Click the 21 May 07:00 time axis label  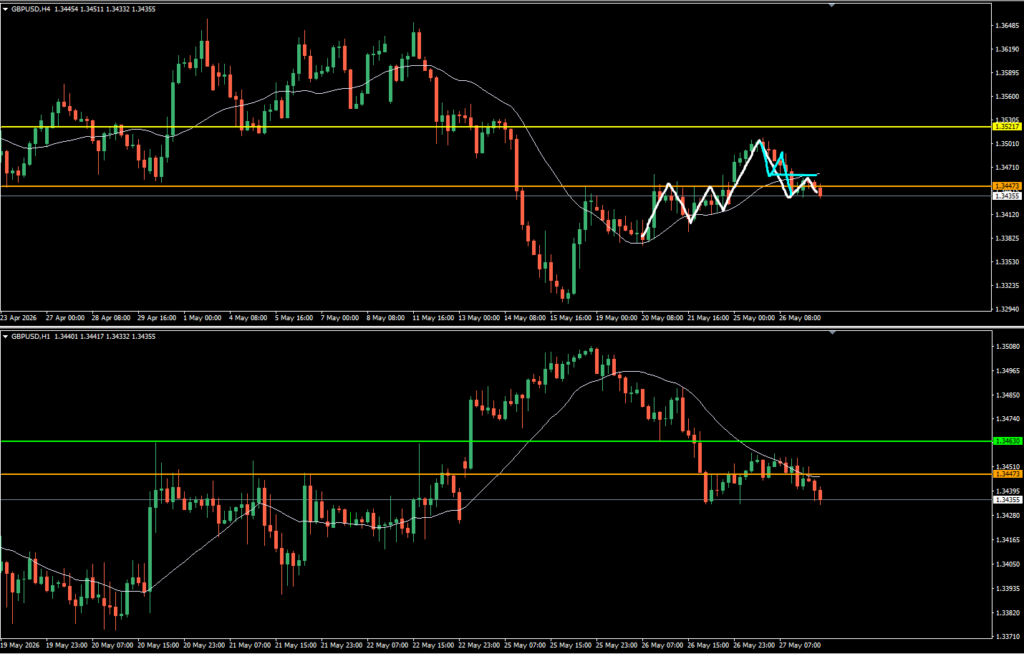tap(250, 646)
